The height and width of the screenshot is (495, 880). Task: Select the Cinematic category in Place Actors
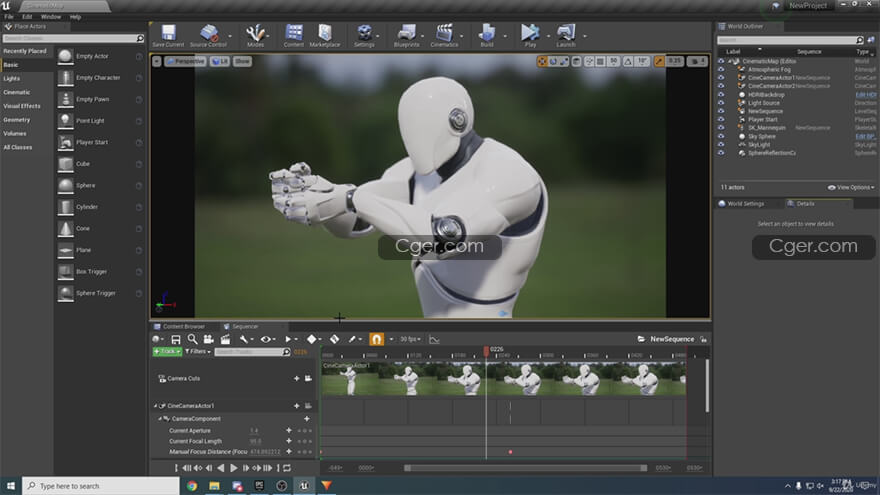[x=17, y=92]
